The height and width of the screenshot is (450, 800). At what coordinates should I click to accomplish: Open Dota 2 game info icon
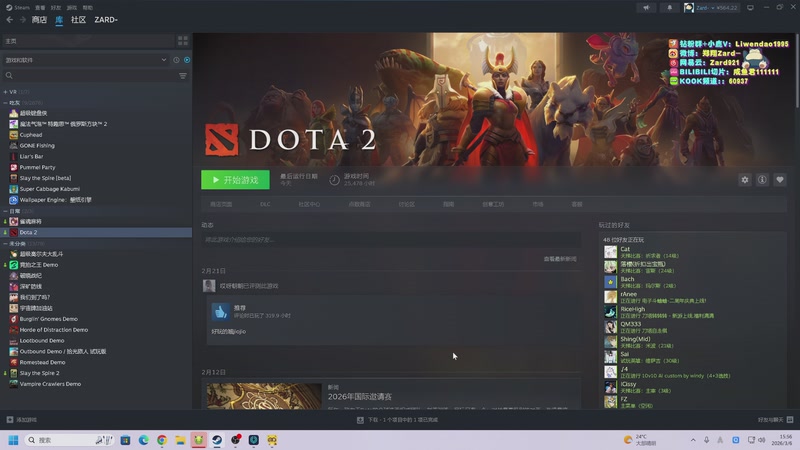tap(762, 180)
